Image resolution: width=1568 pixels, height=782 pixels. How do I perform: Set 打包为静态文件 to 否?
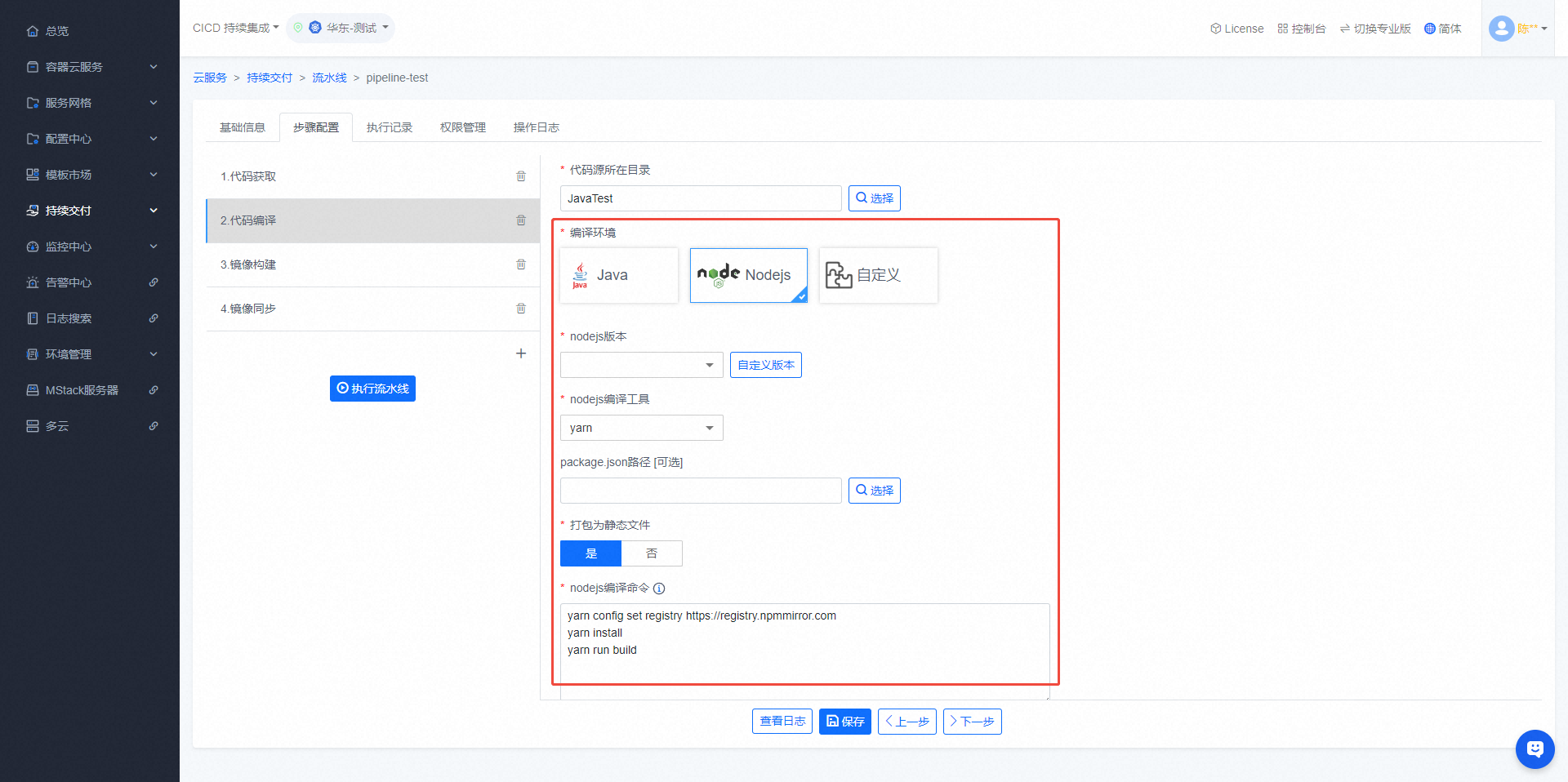(x=652, y=553)
